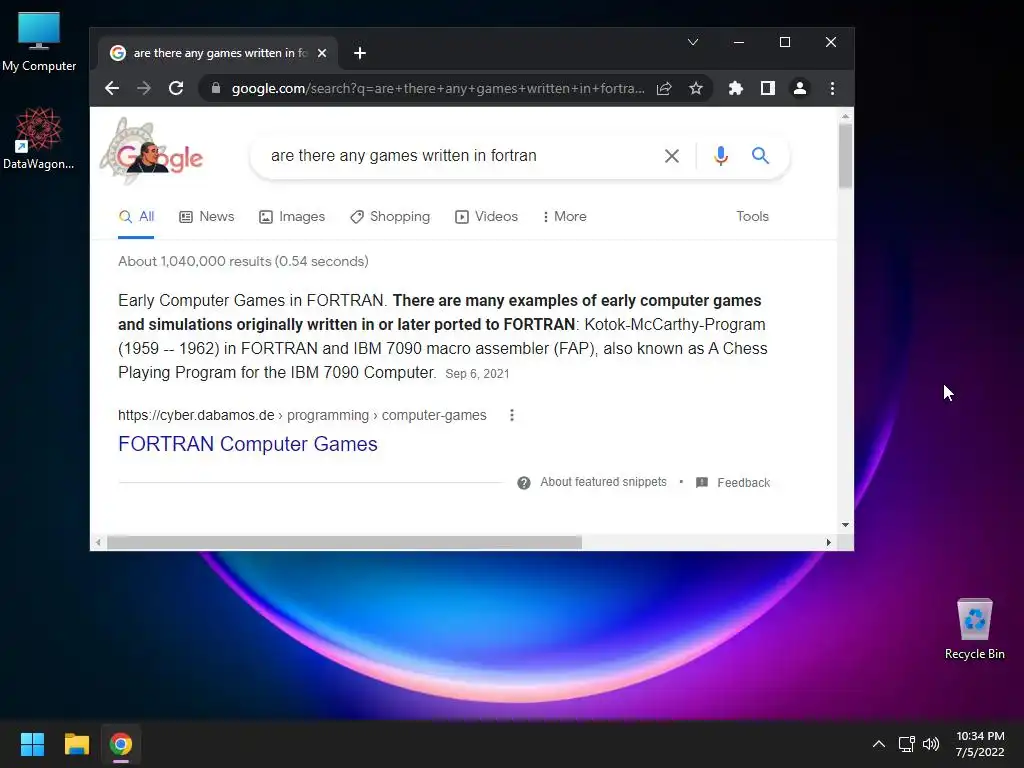
Task: Click the Chrome address bar URL
Action: 438,88
